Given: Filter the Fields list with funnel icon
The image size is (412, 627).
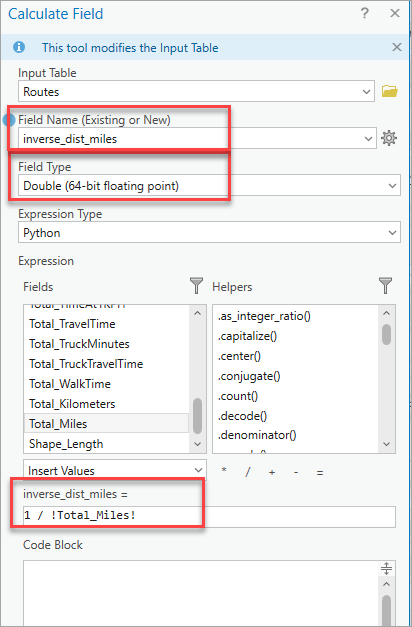Looking at the screenshot, I should pos(196,286).
